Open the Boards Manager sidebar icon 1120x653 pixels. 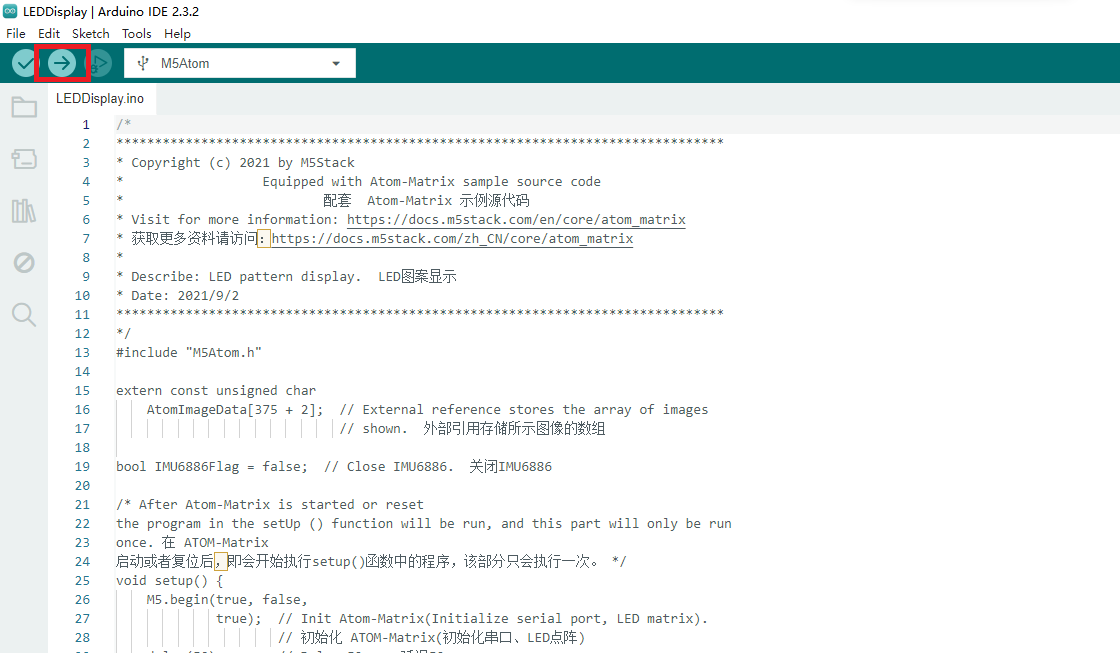pos(24,158)
